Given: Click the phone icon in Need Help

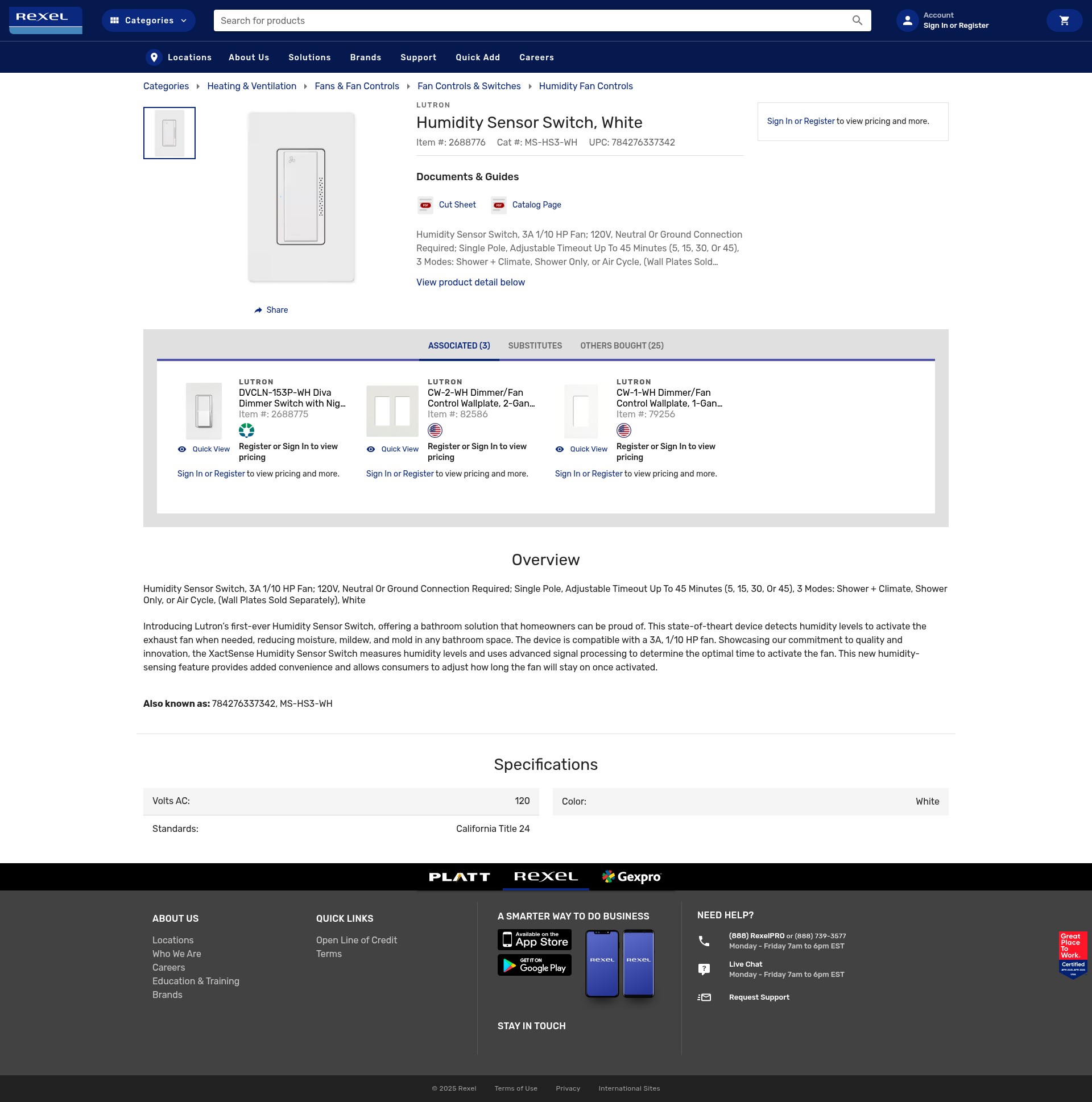Looking at the screenshot, I should pyautogui.click(x=704, y=942).
